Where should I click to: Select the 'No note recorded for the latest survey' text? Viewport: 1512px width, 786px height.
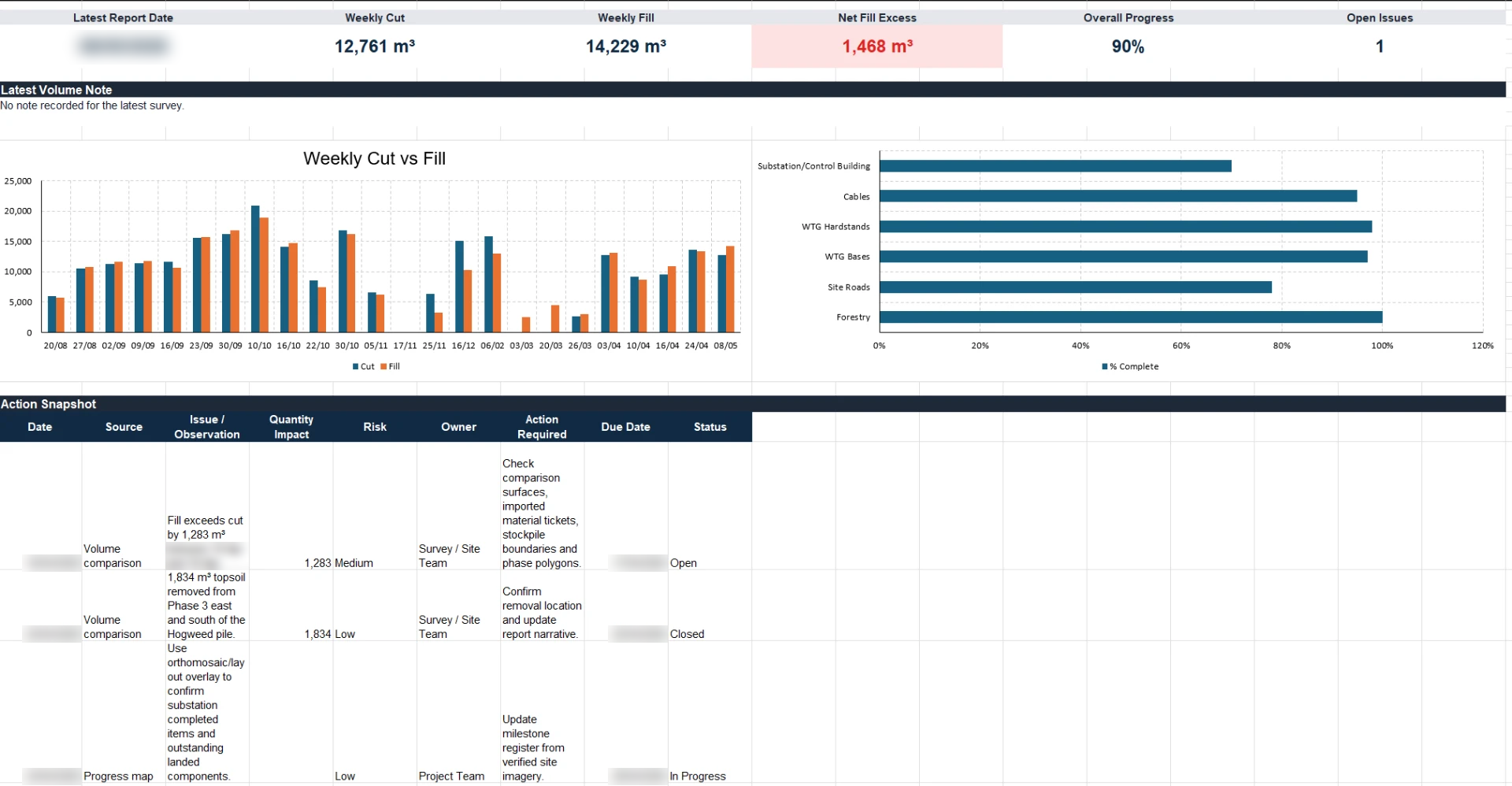tap(92, 106)
